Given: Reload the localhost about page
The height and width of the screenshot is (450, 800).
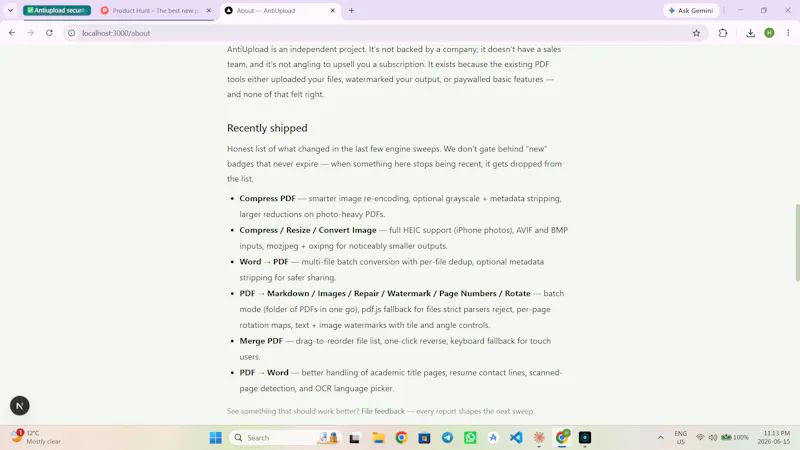Looking at the screenshot, I should (x=49, y=33).
